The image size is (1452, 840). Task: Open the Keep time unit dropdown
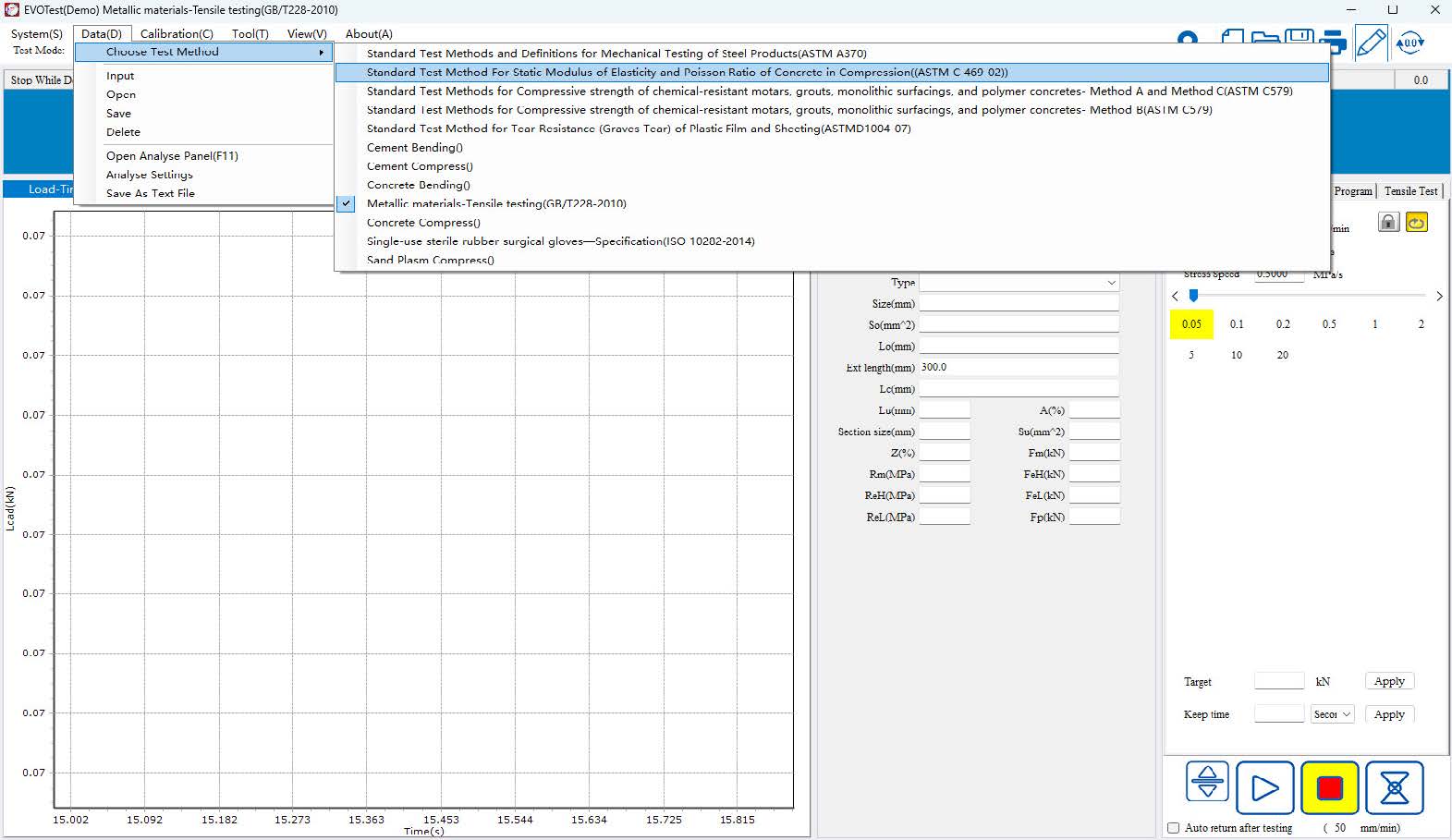[1332, 714]
